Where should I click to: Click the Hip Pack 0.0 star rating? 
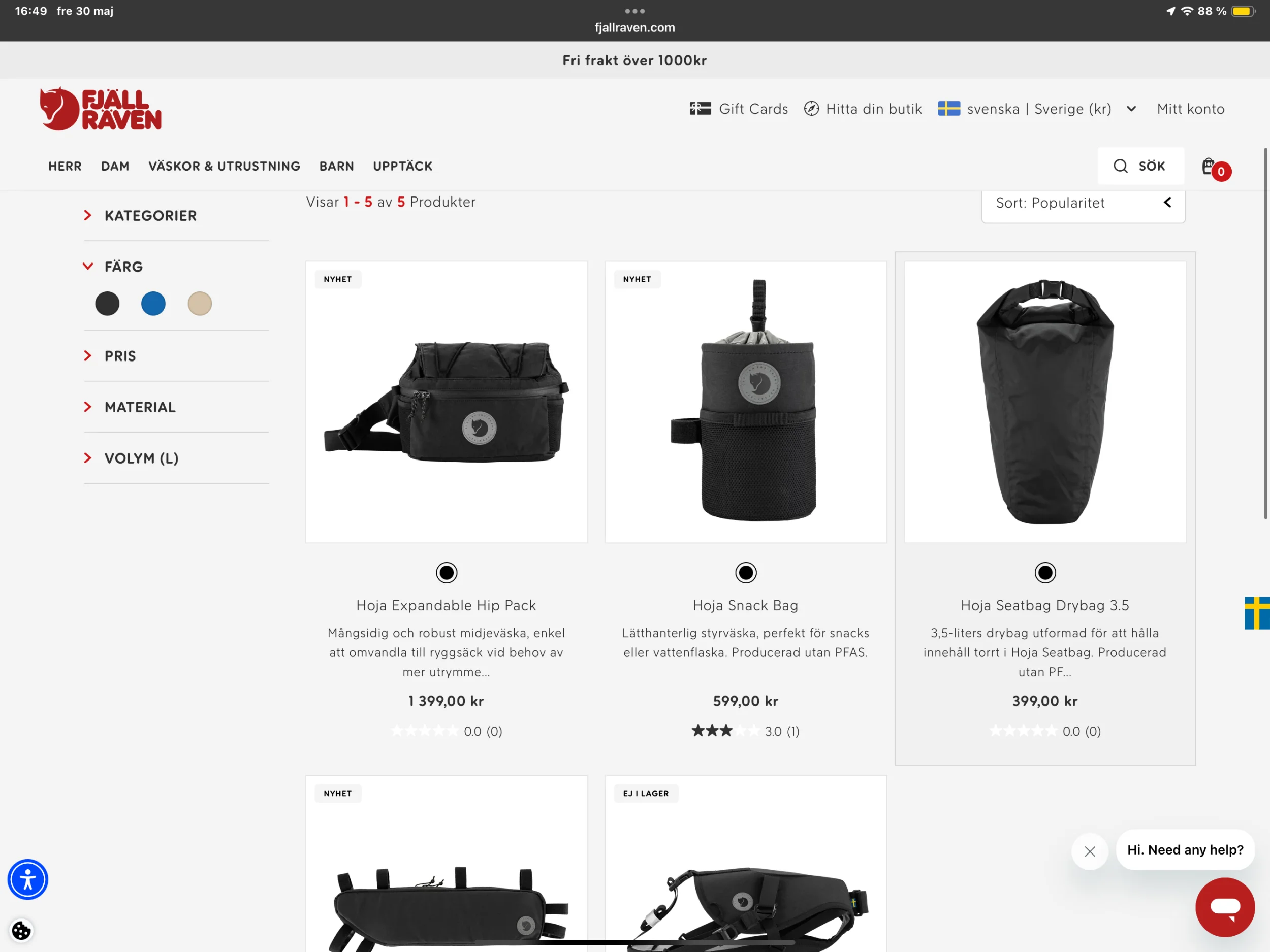[x=446, y=731]
